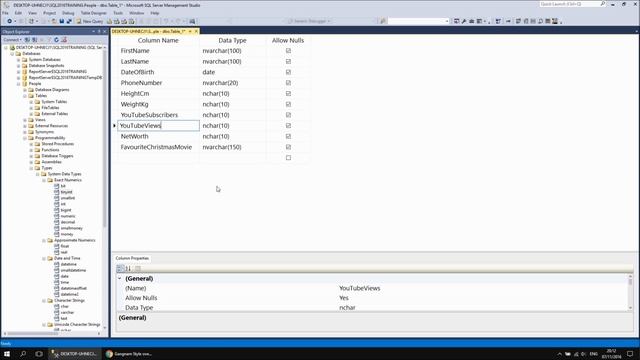
Task: Click the Windows Start button
Action: click(x=7, y=354)
